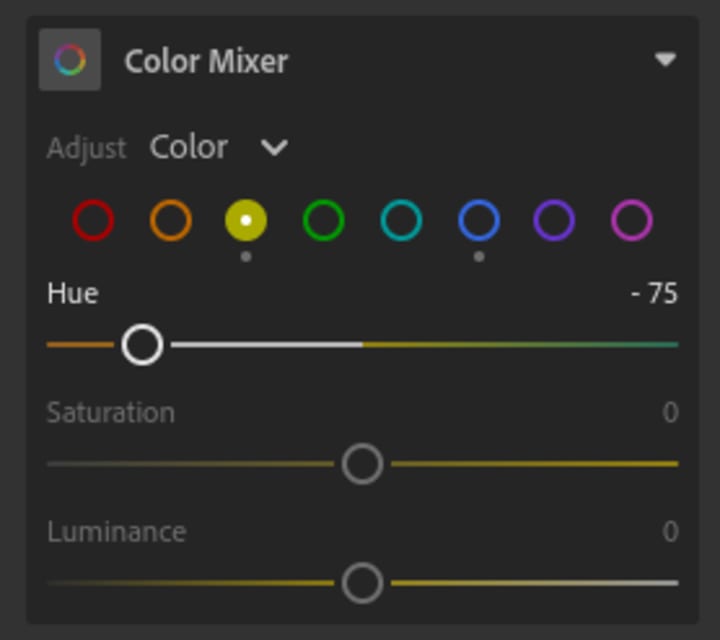This screenshot has height=640, width=720.
Task: Click the Saturation slider handle
Action: pos(362,464)
